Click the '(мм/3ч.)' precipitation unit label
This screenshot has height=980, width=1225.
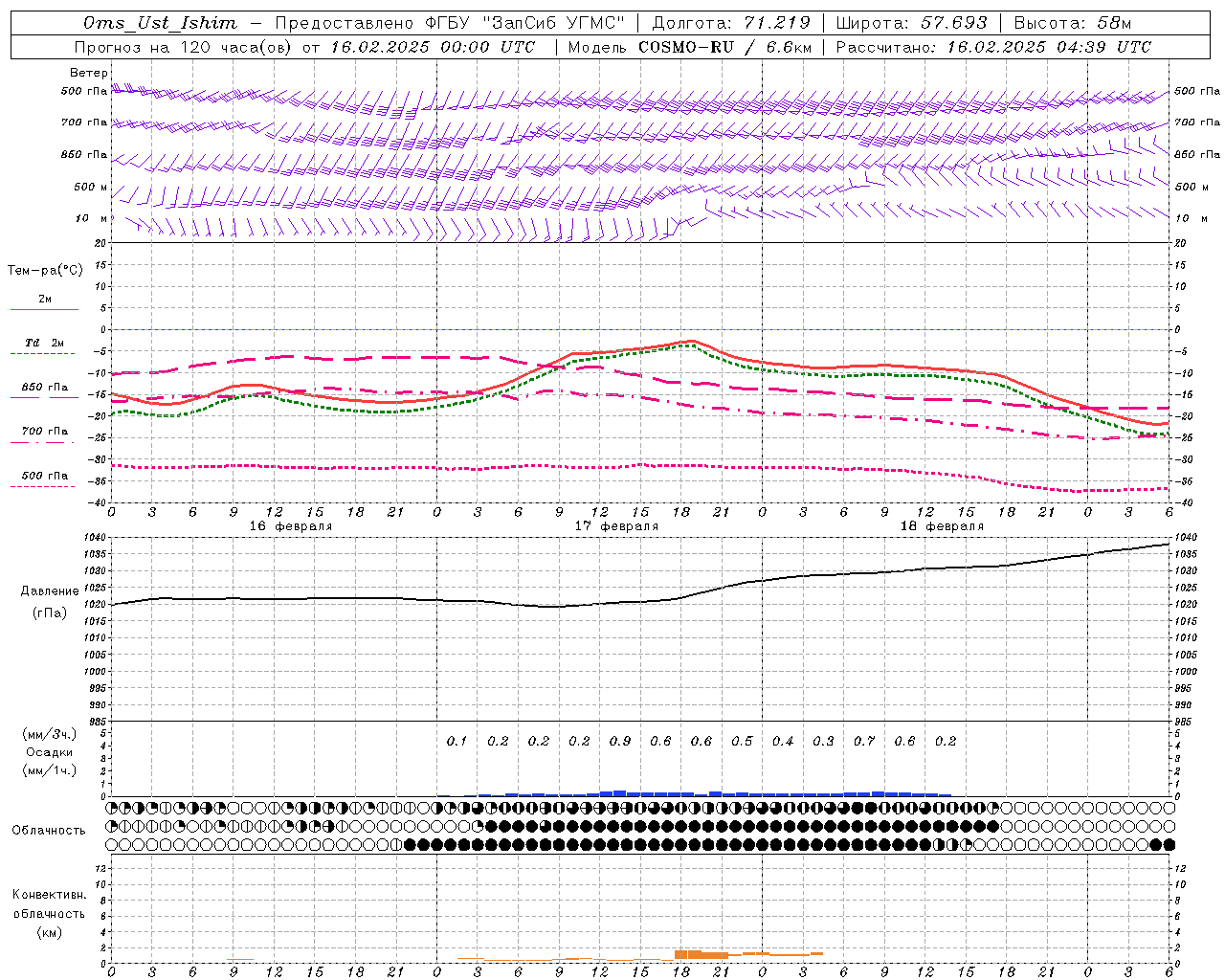click(50, 734)
